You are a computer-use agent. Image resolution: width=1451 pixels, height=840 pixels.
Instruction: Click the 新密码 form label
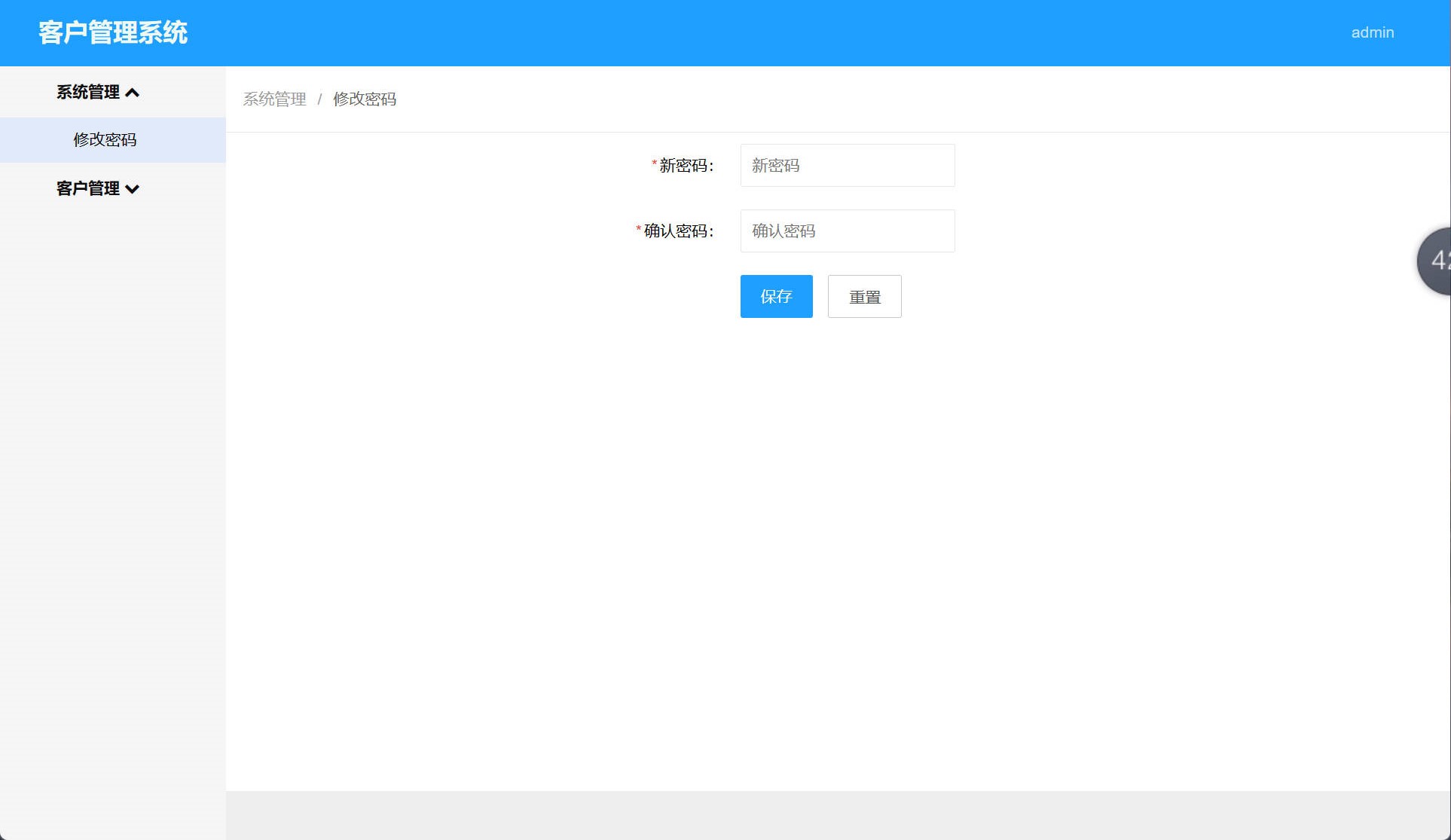click(682, 166)
